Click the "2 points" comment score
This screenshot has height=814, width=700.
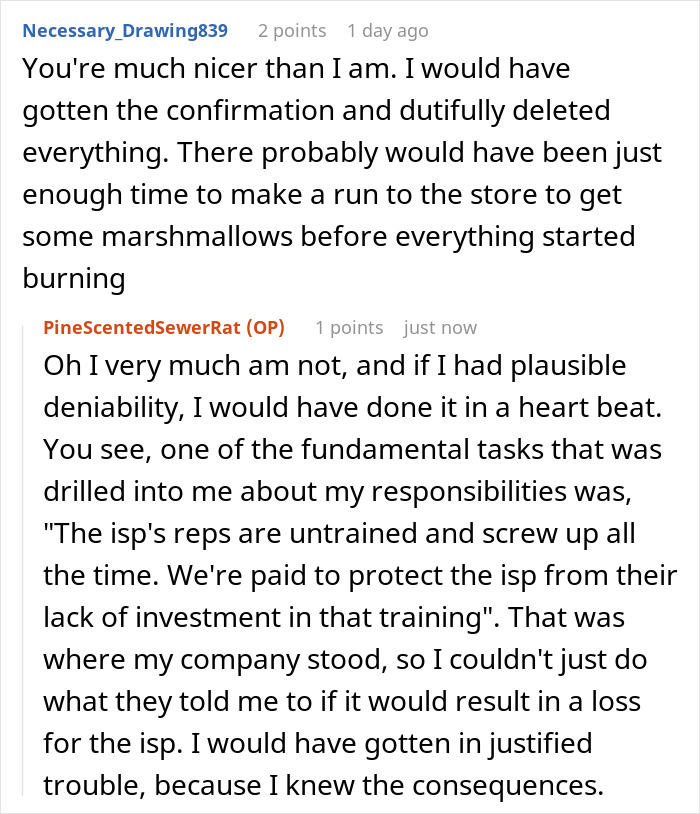click(291, 31)
